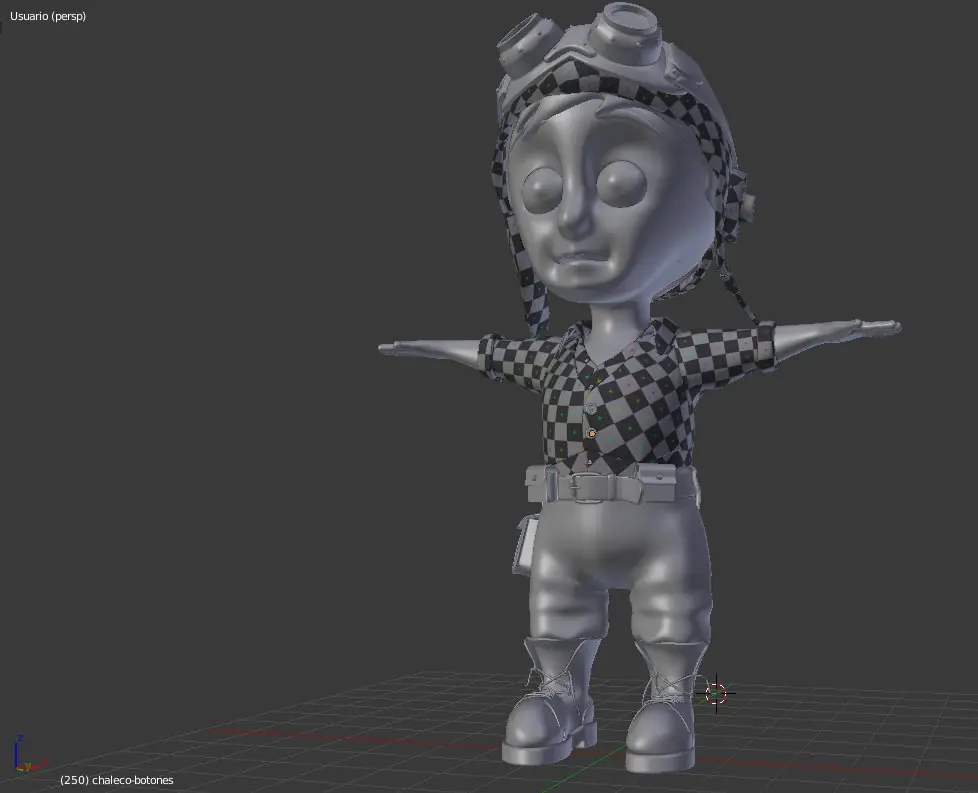The height and width of the screenshot is (793, 978).
Task: Click the "(250) chaleco-botones" object name text
Action: click(116, 780)
